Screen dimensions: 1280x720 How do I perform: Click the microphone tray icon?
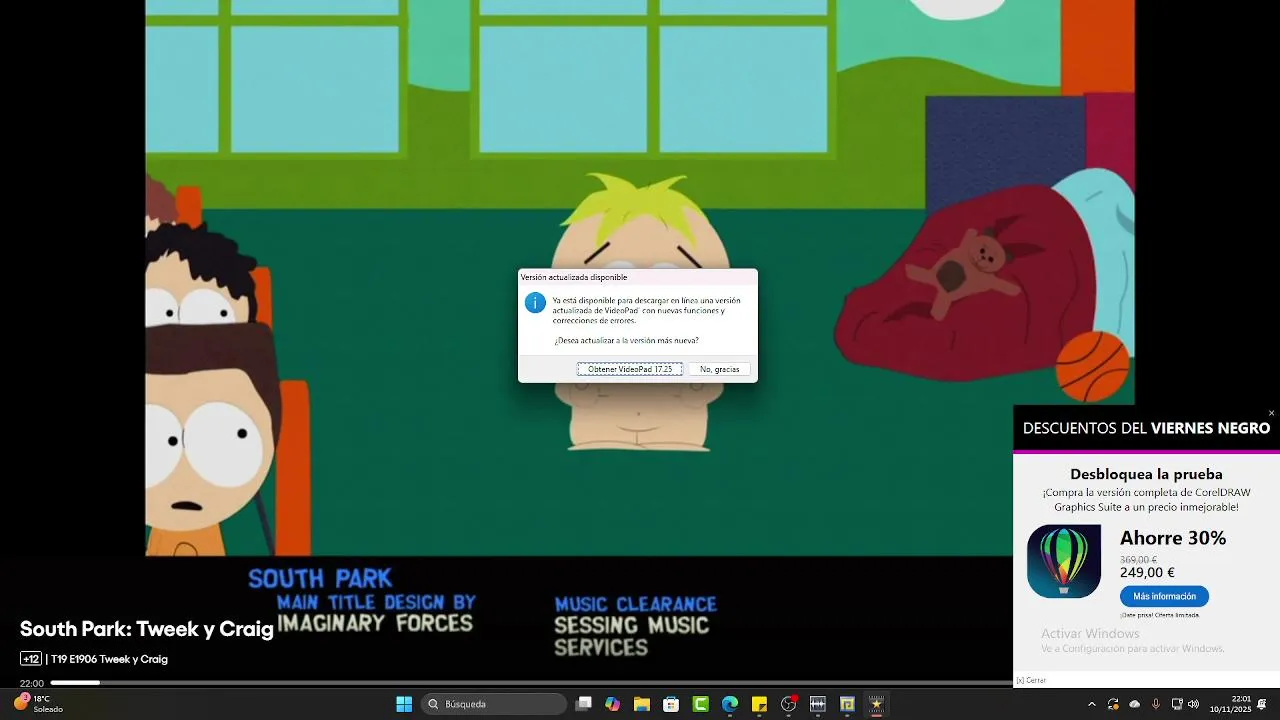tap(1156, 704)
